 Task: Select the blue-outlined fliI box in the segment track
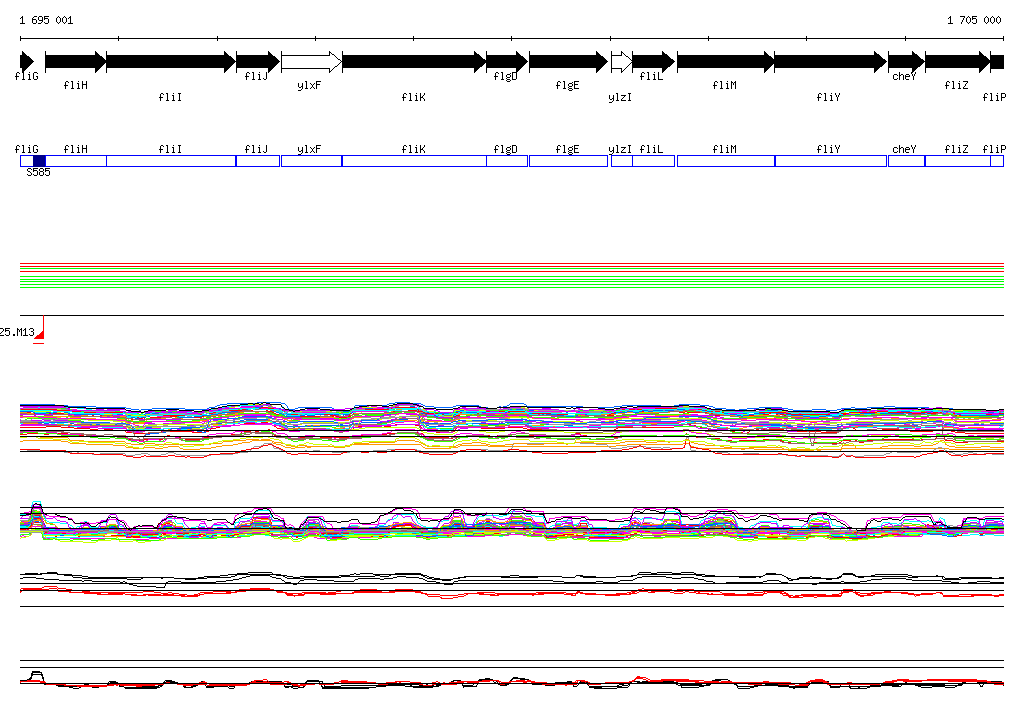coord(170,161)
